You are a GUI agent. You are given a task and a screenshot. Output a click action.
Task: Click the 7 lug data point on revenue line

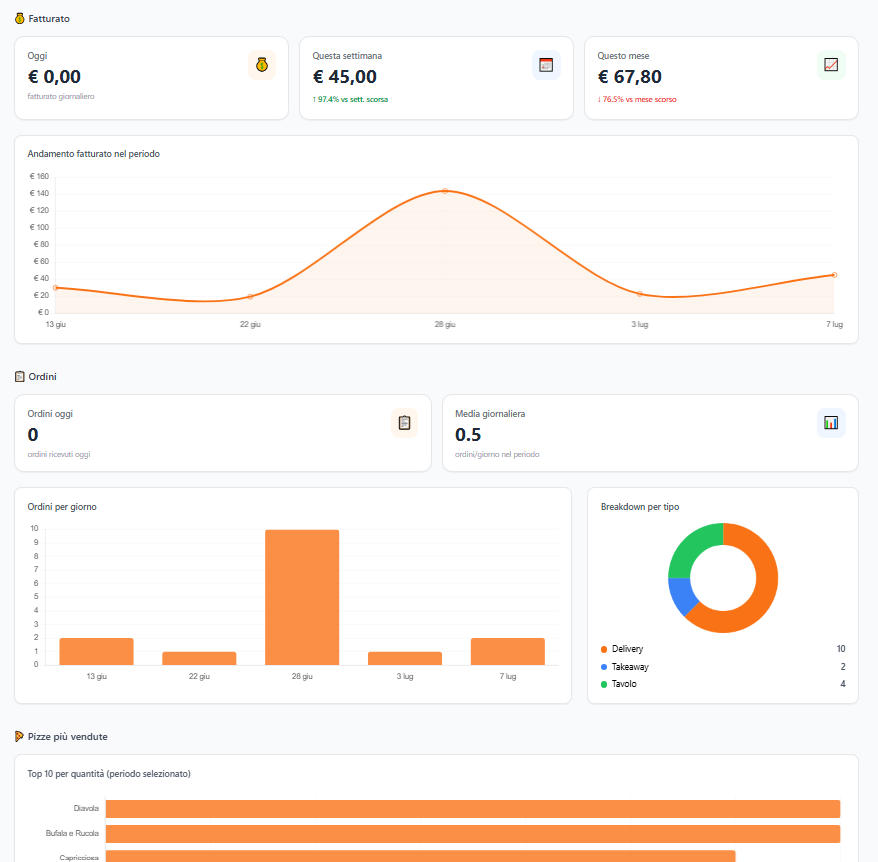(x=834, y=275)
